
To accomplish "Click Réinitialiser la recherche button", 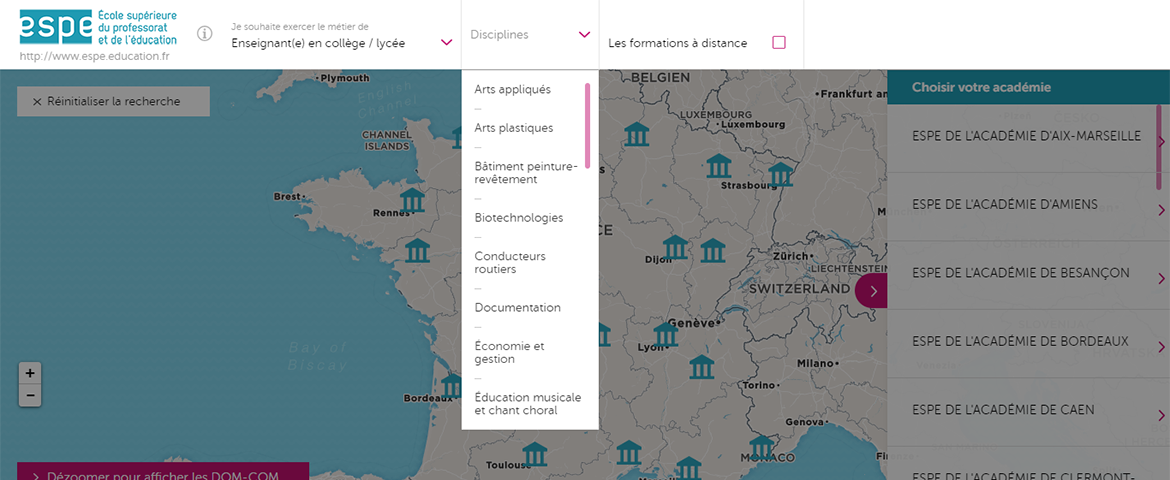I will (113, 102).
